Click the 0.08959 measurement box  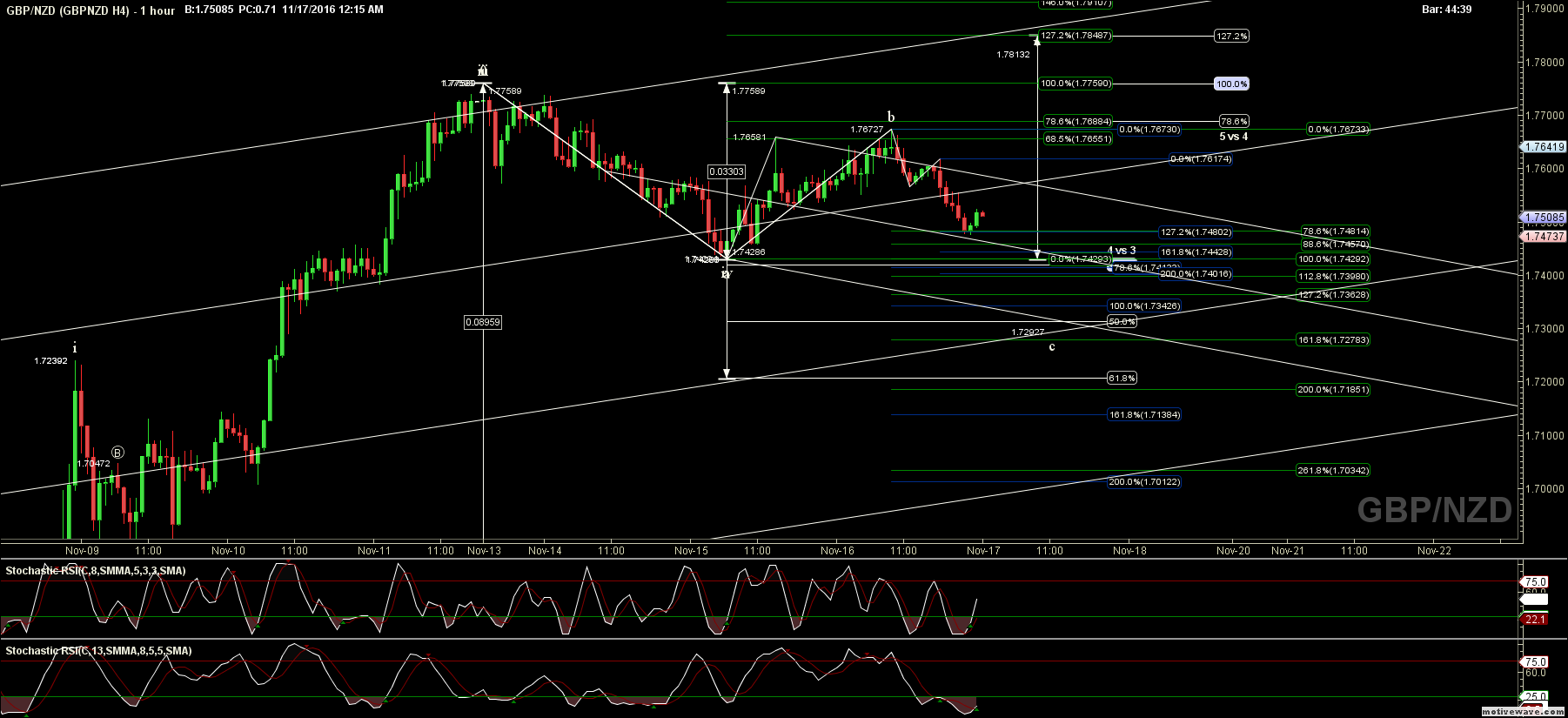pyautogui.click(x=483, y=322)
